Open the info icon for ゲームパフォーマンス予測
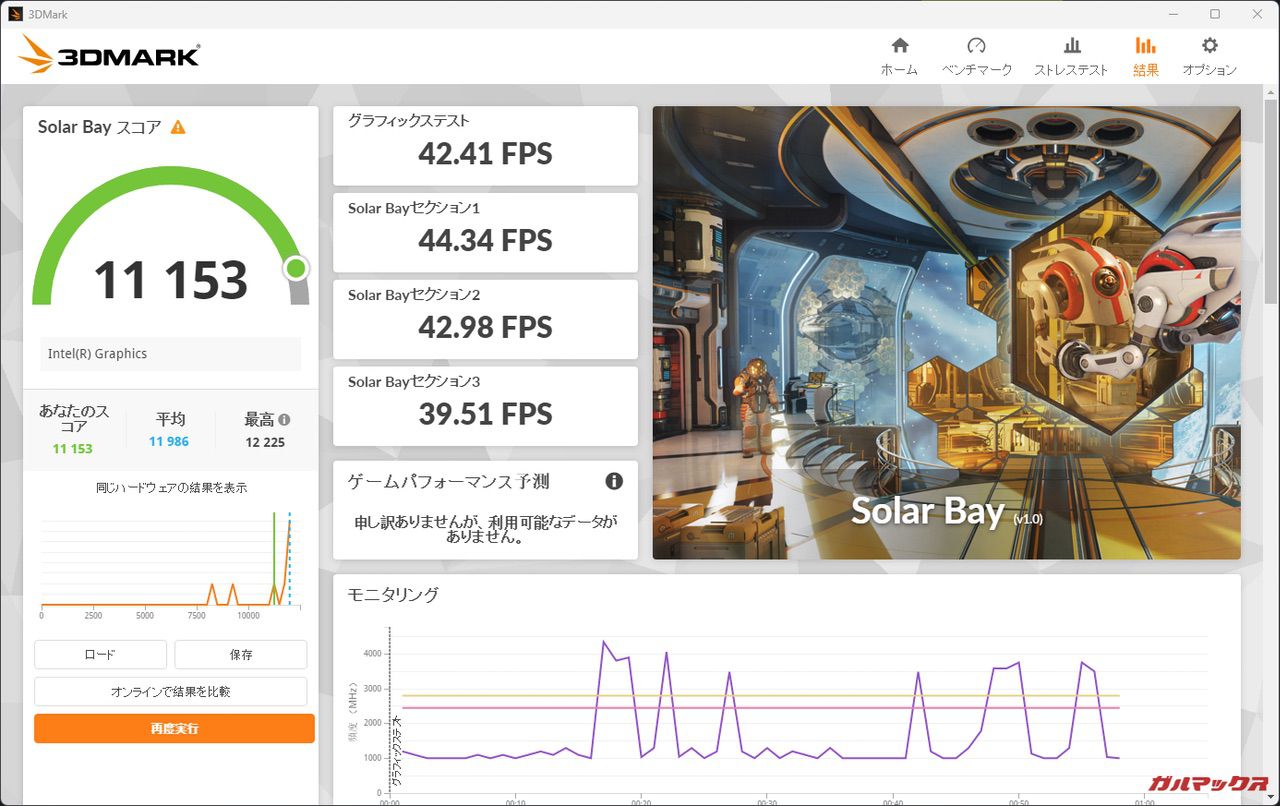This screenshot has width=1280, height=806. 614,481
